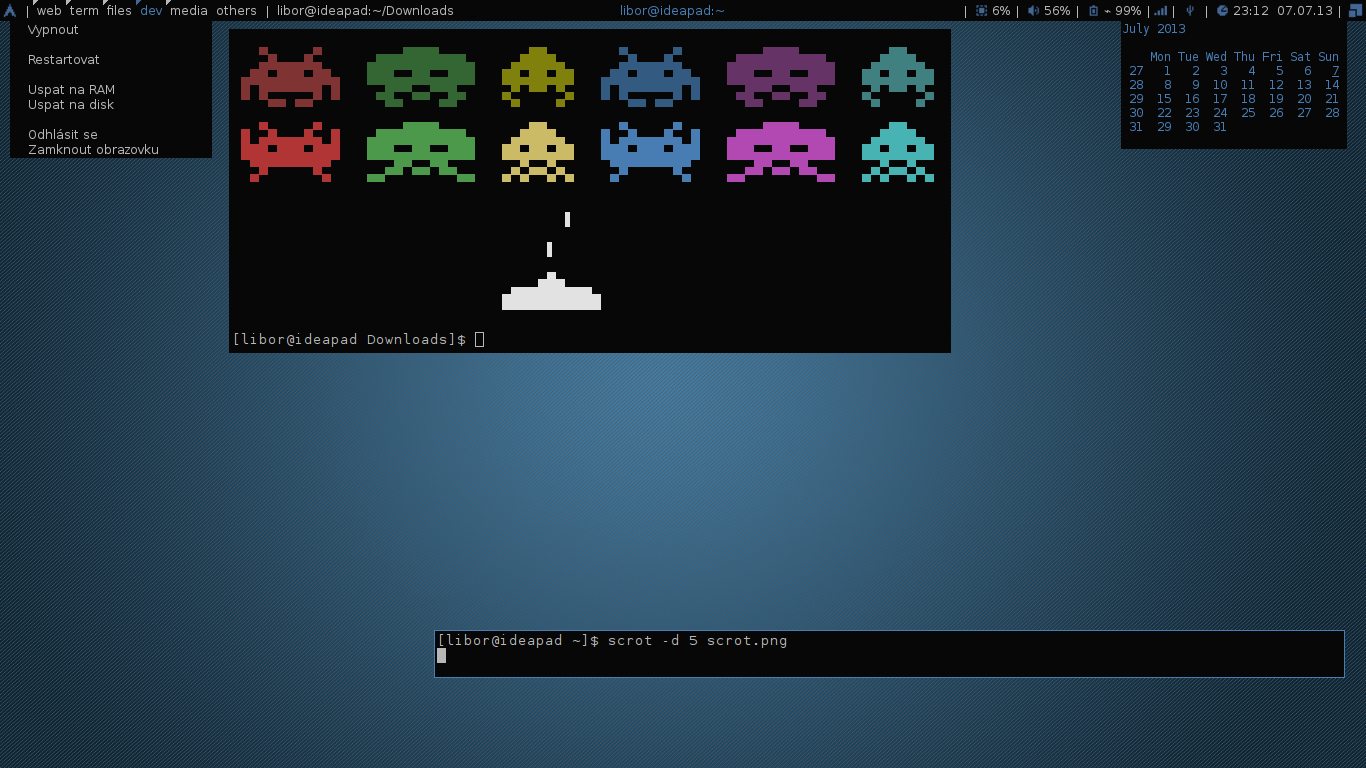Click the clock icon beside 23:12
Viewport: 1366px width, 768px height.
tap(1222, 11)
